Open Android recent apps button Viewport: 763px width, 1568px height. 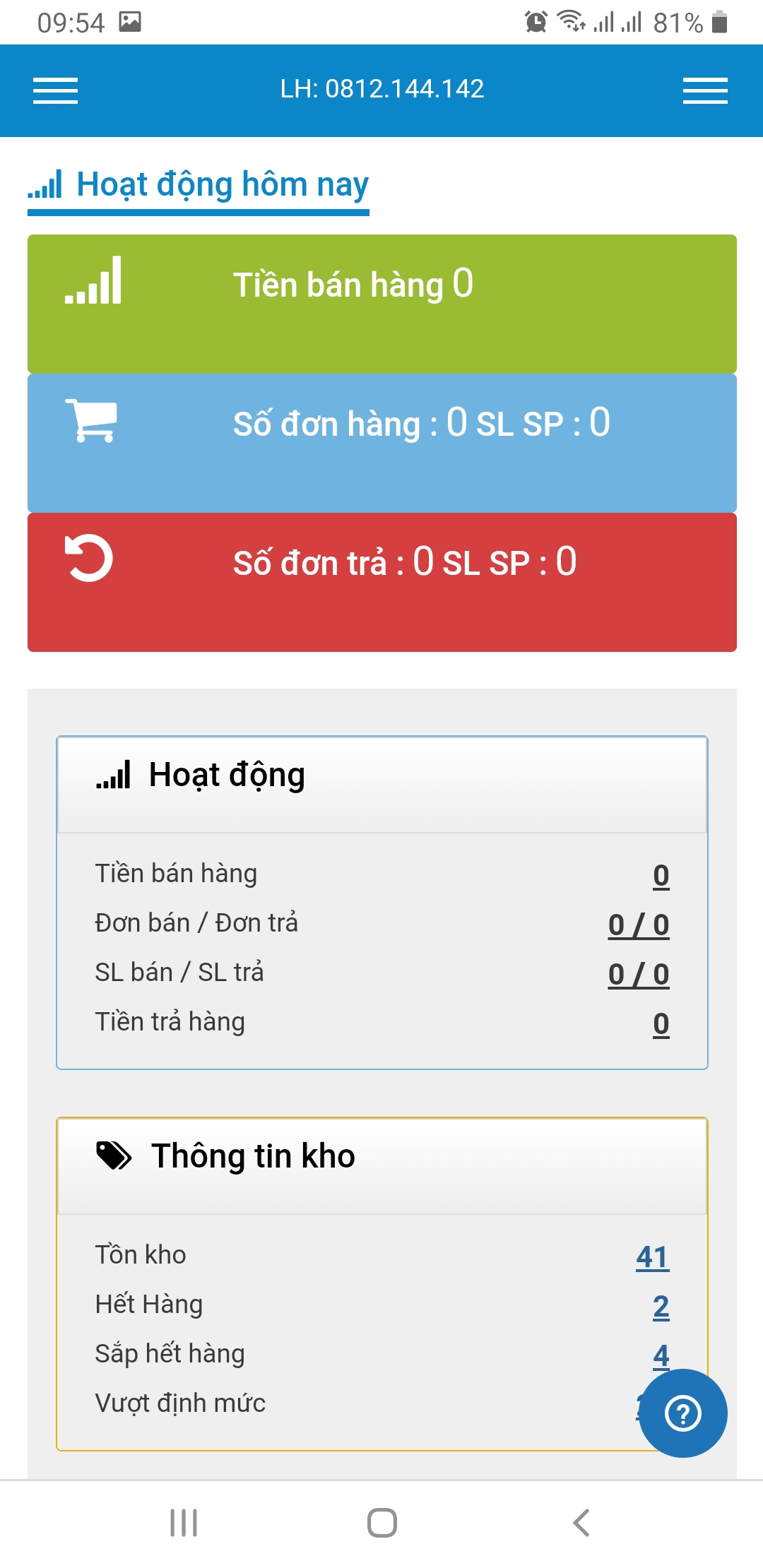click(x=184, y=1523)
